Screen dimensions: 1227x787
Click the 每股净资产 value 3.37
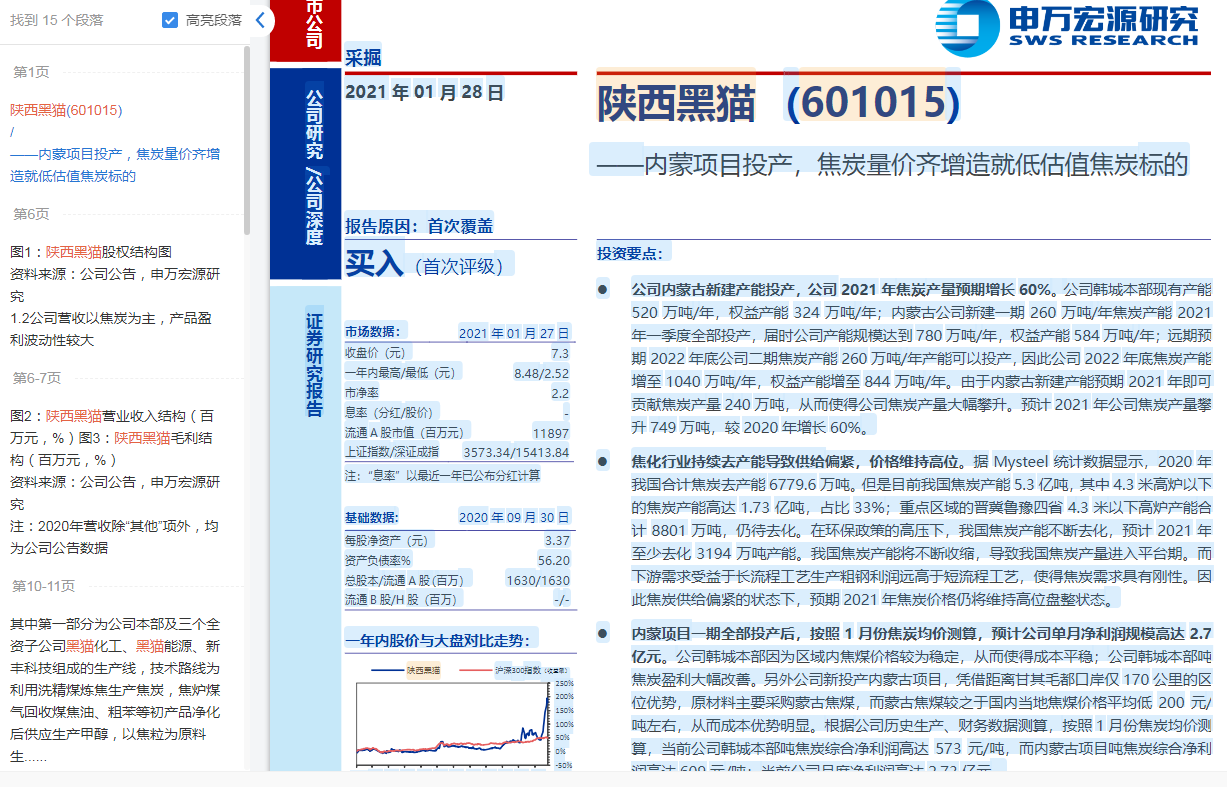coord(556,540)
